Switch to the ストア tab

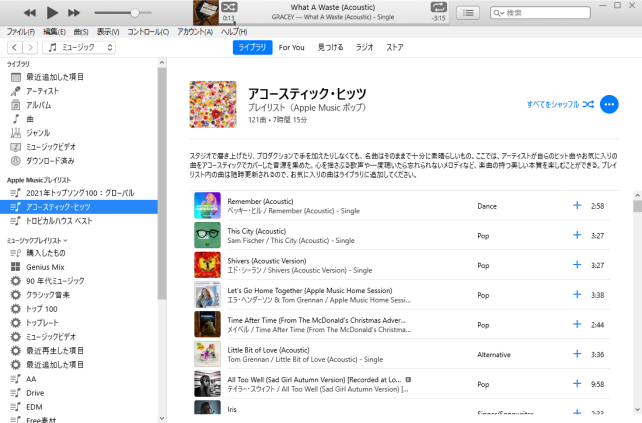pyautogui.click(x=395, y=48)
